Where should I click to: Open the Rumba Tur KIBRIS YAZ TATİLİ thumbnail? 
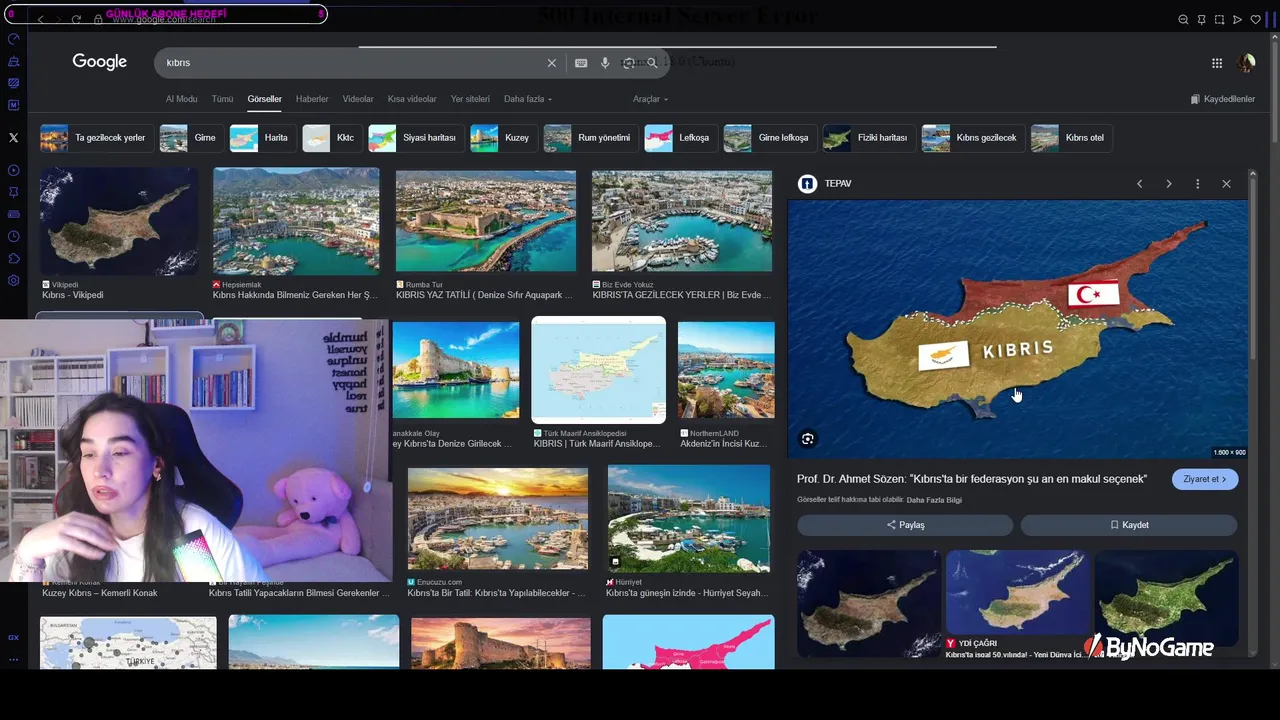coord(486,221)
